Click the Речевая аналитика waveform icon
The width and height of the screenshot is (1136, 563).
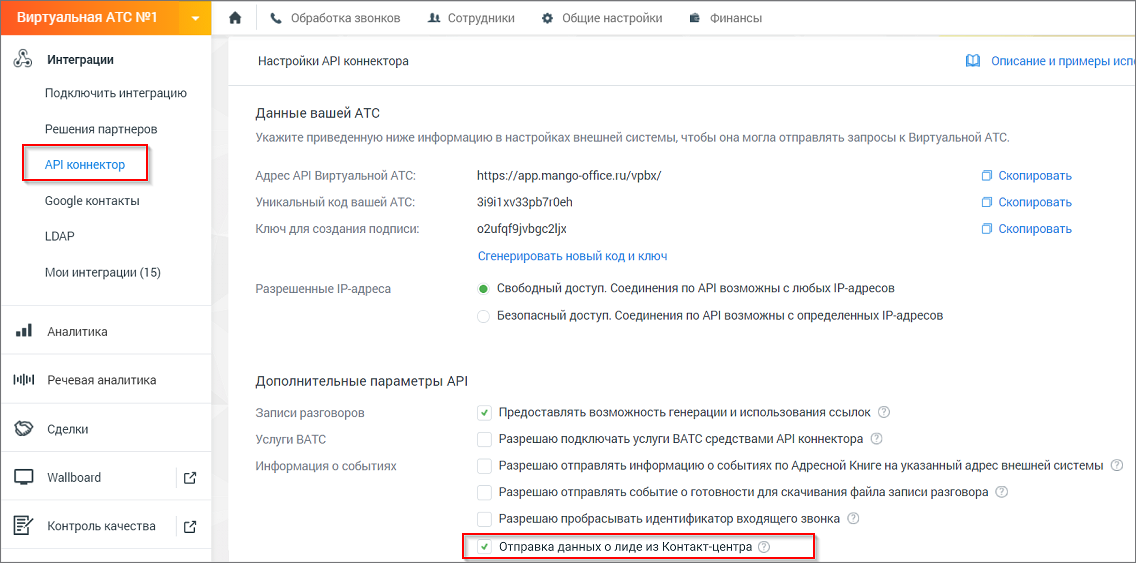coord(24,380)
